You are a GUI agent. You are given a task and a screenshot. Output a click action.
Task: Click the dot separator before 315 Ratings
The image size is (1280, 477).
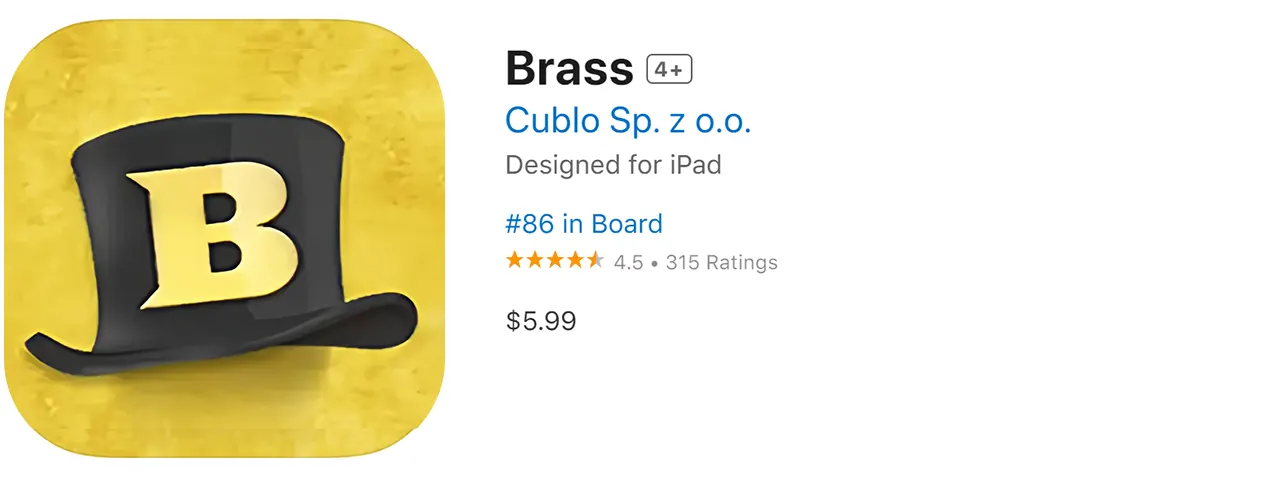click(654, 263)
